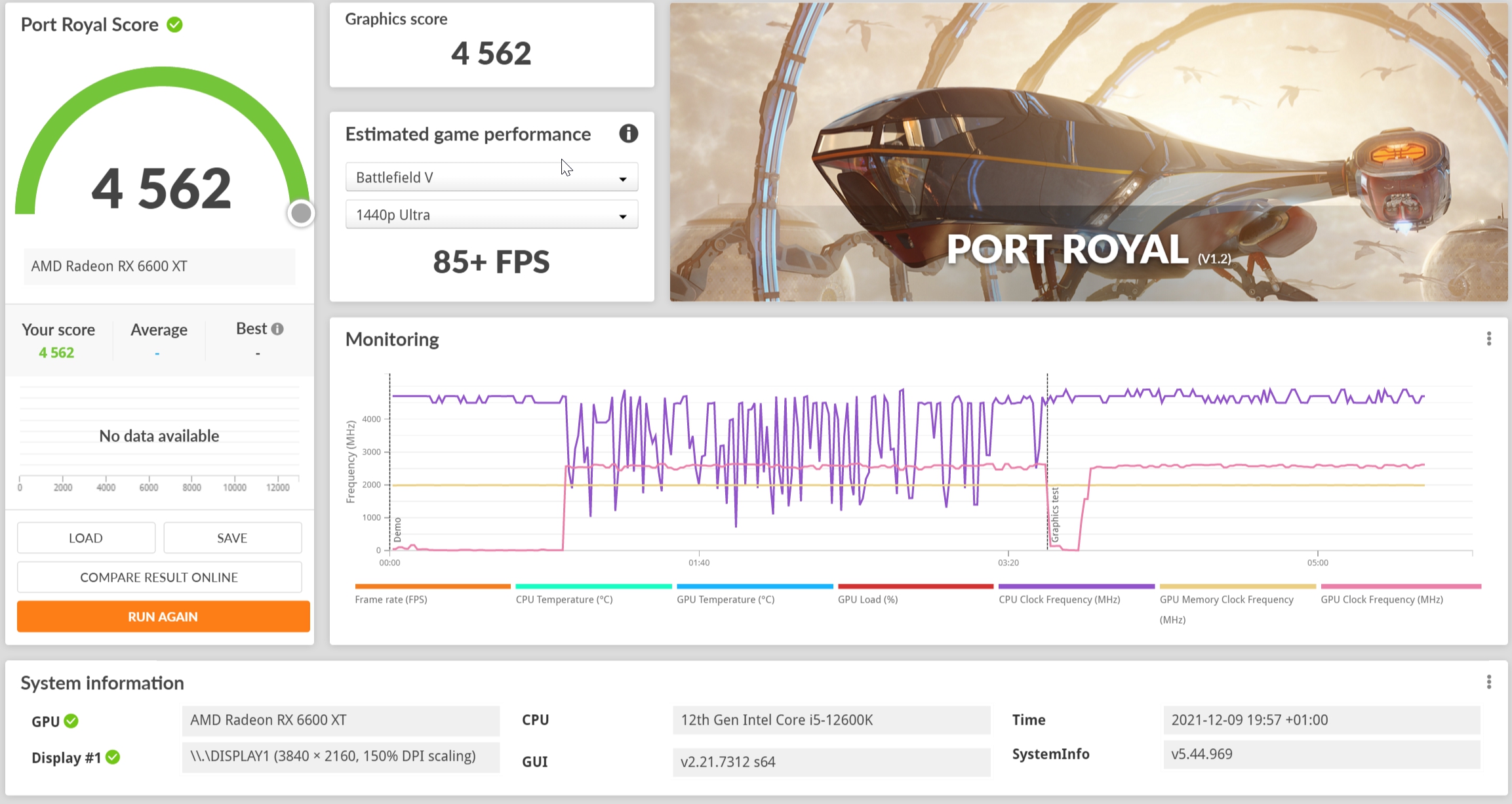1512x804 pixels.
Task: Click the large 4 562 gauge score
Action: (x=161, y=189)
